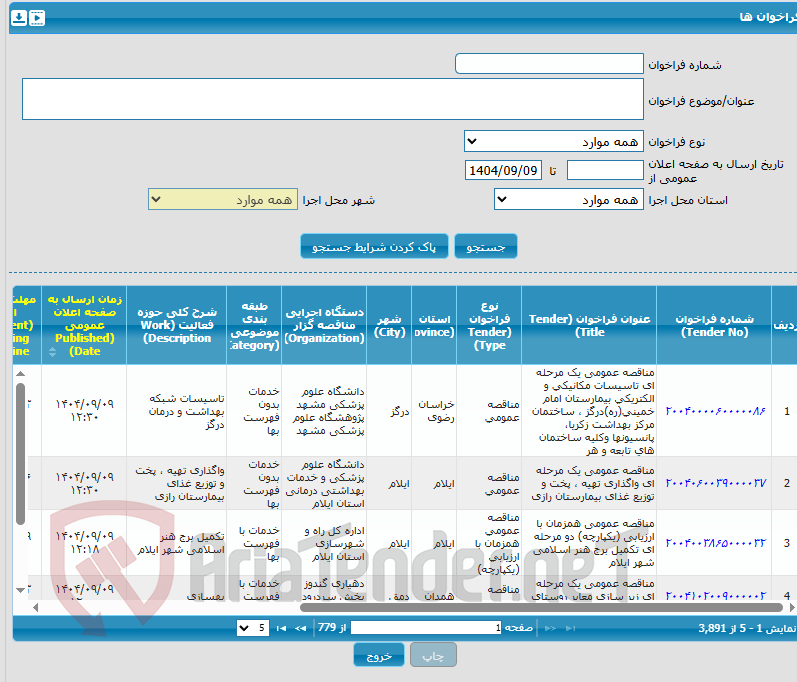Click the download icon in the header
Screen dimensions: 797x682
pyautogui.click(x=19, y=18)
